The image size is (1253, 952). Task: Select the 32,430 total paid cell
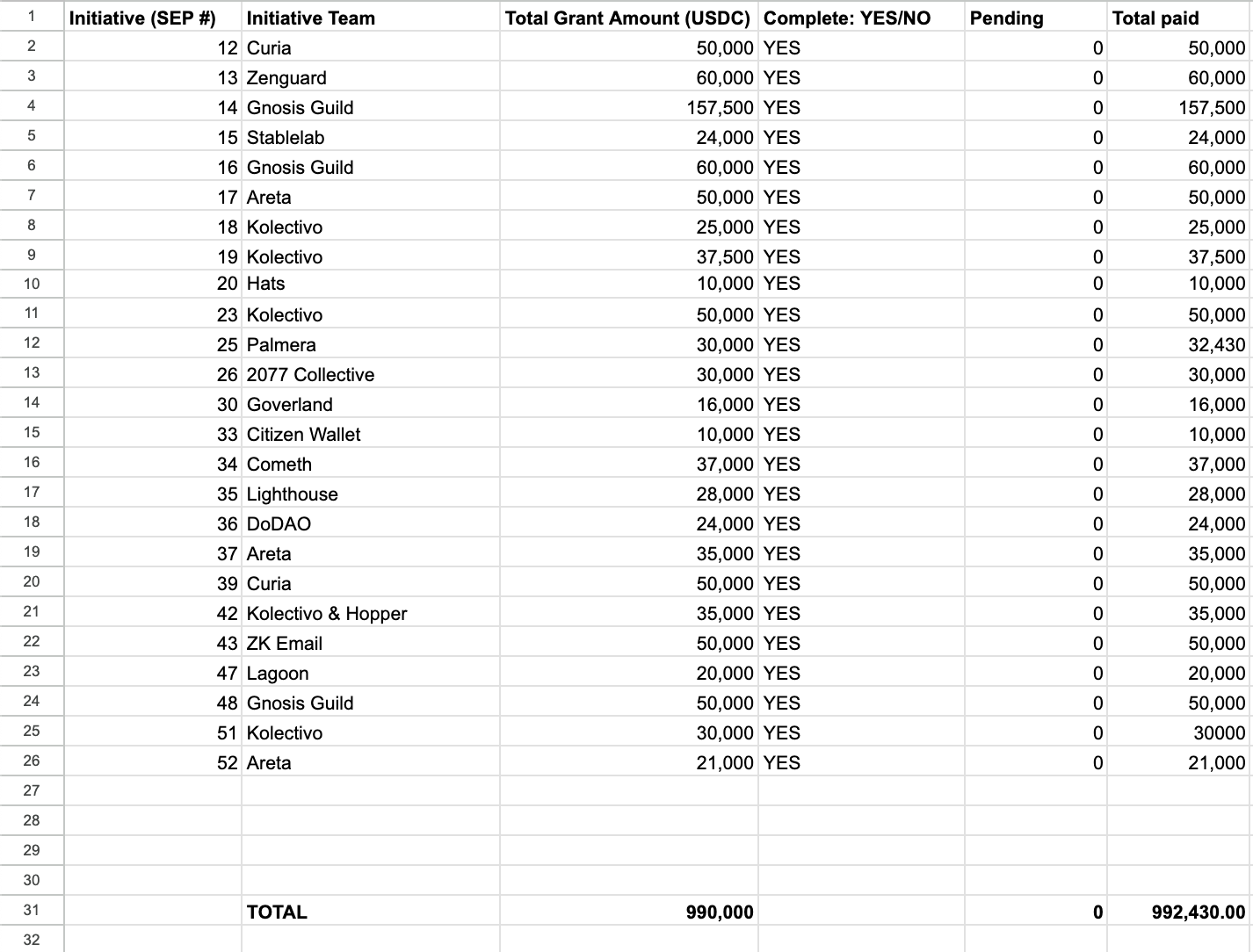pos(1179,344)
